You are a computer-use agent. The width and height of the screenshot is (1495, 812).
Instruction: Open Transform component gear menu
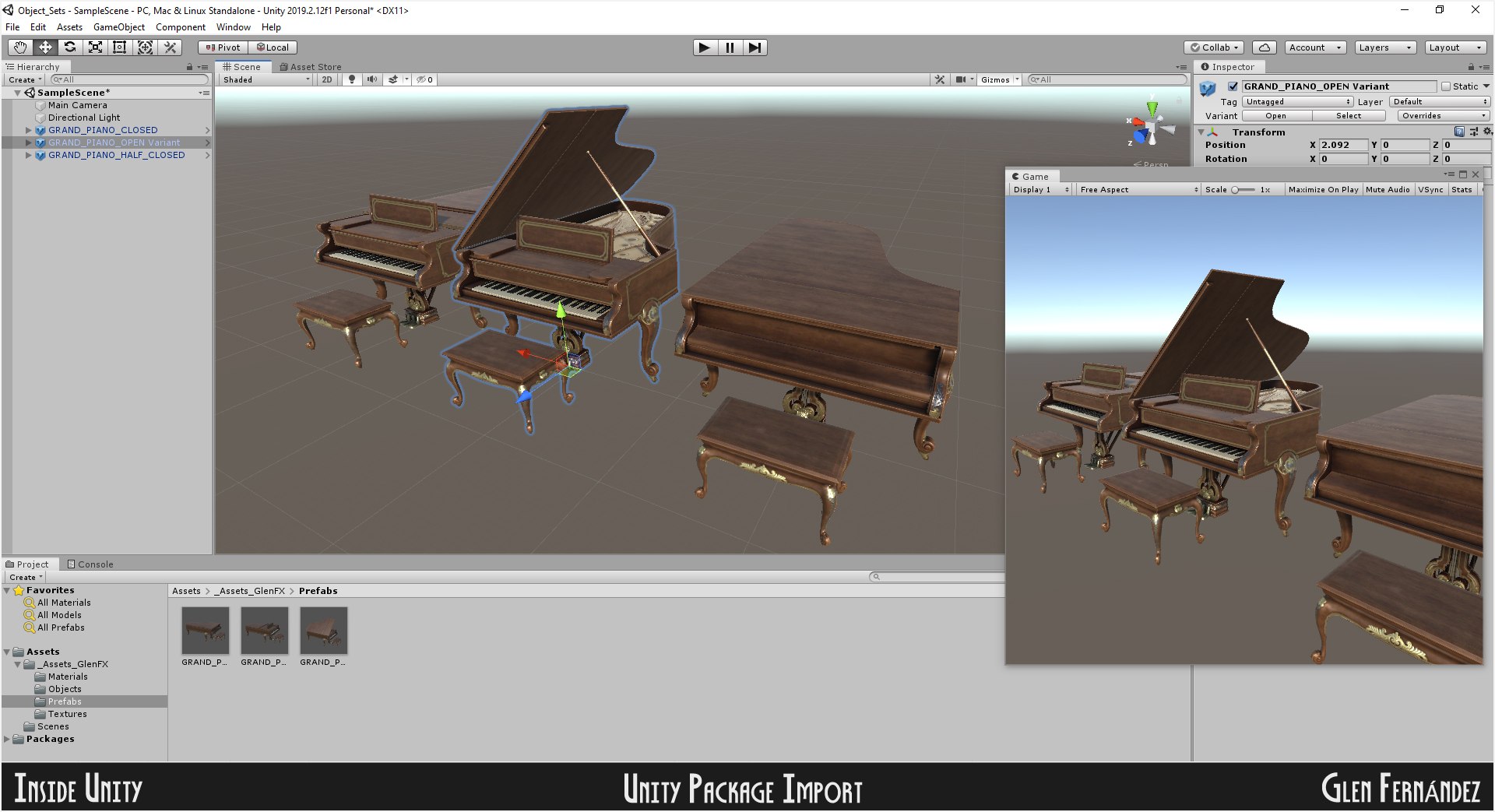pyautogui.click(x=1486, y=132)
